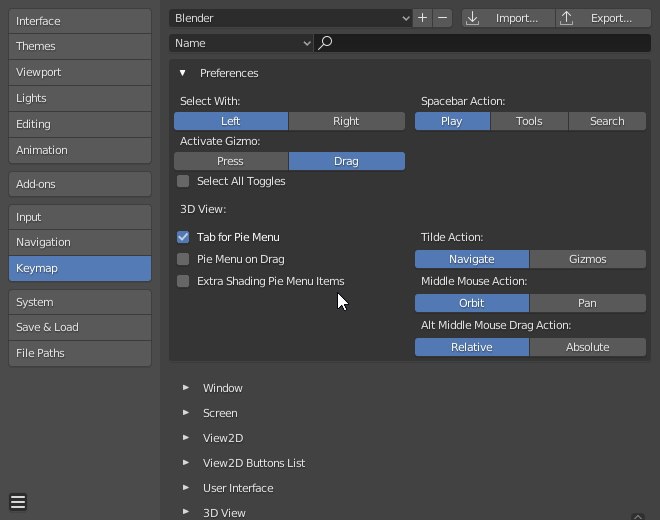Set Activate Gizmo to Press

click(x=231, y=161)
